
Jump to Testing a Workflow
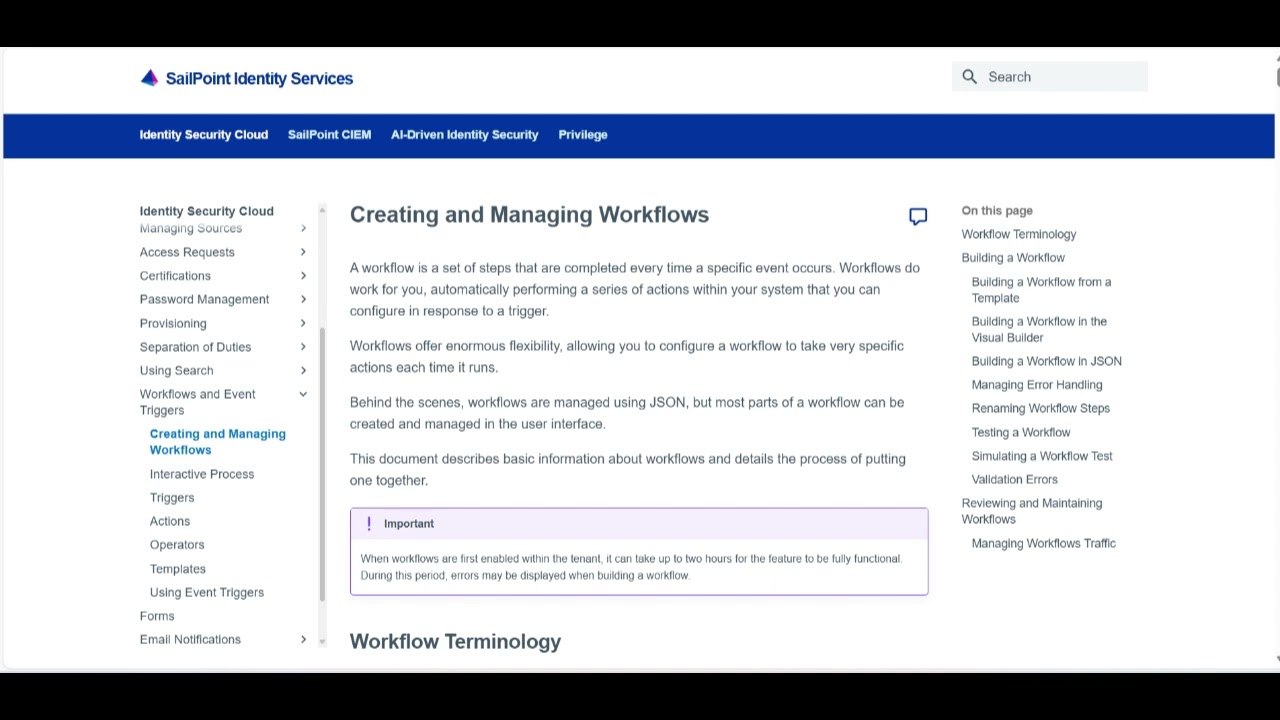click(x=1021, y=432)
